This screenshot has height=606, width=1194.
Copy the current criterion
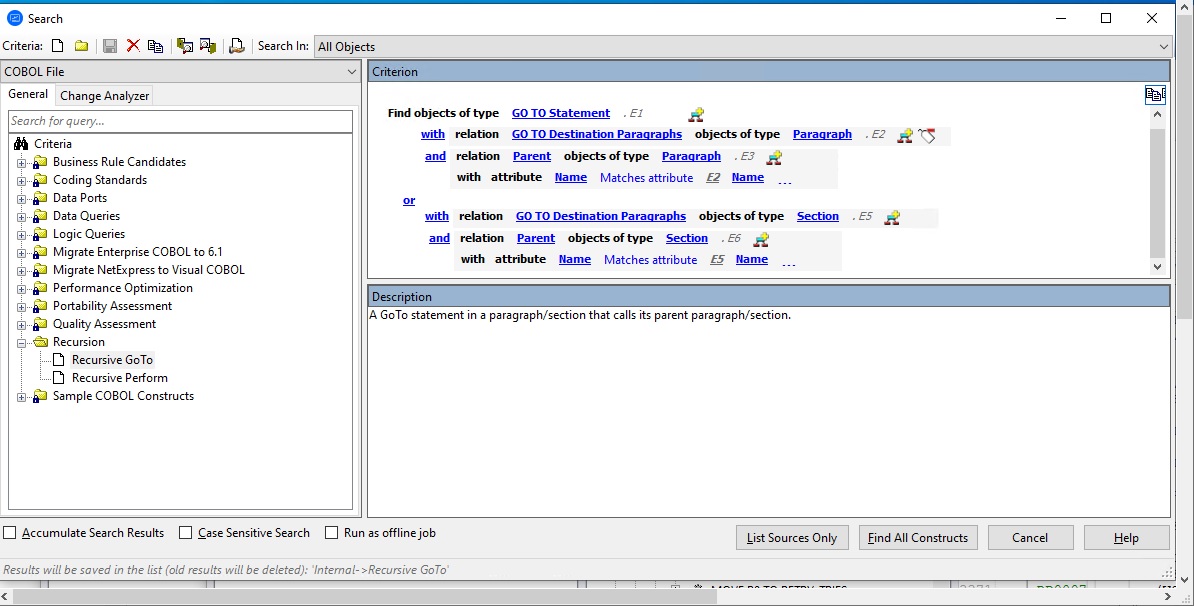click(x=155, y=44)
